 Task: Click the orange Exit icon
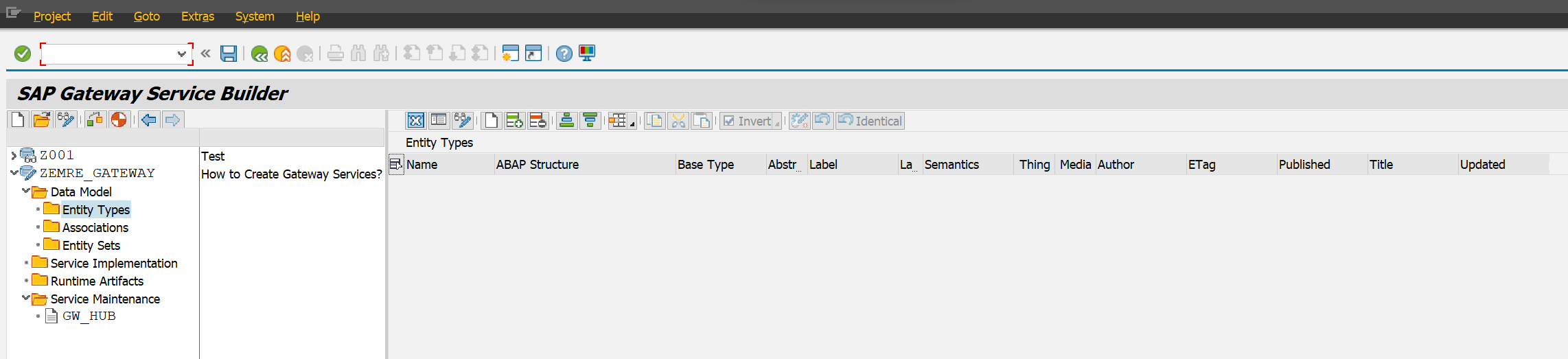coord(282,54)
